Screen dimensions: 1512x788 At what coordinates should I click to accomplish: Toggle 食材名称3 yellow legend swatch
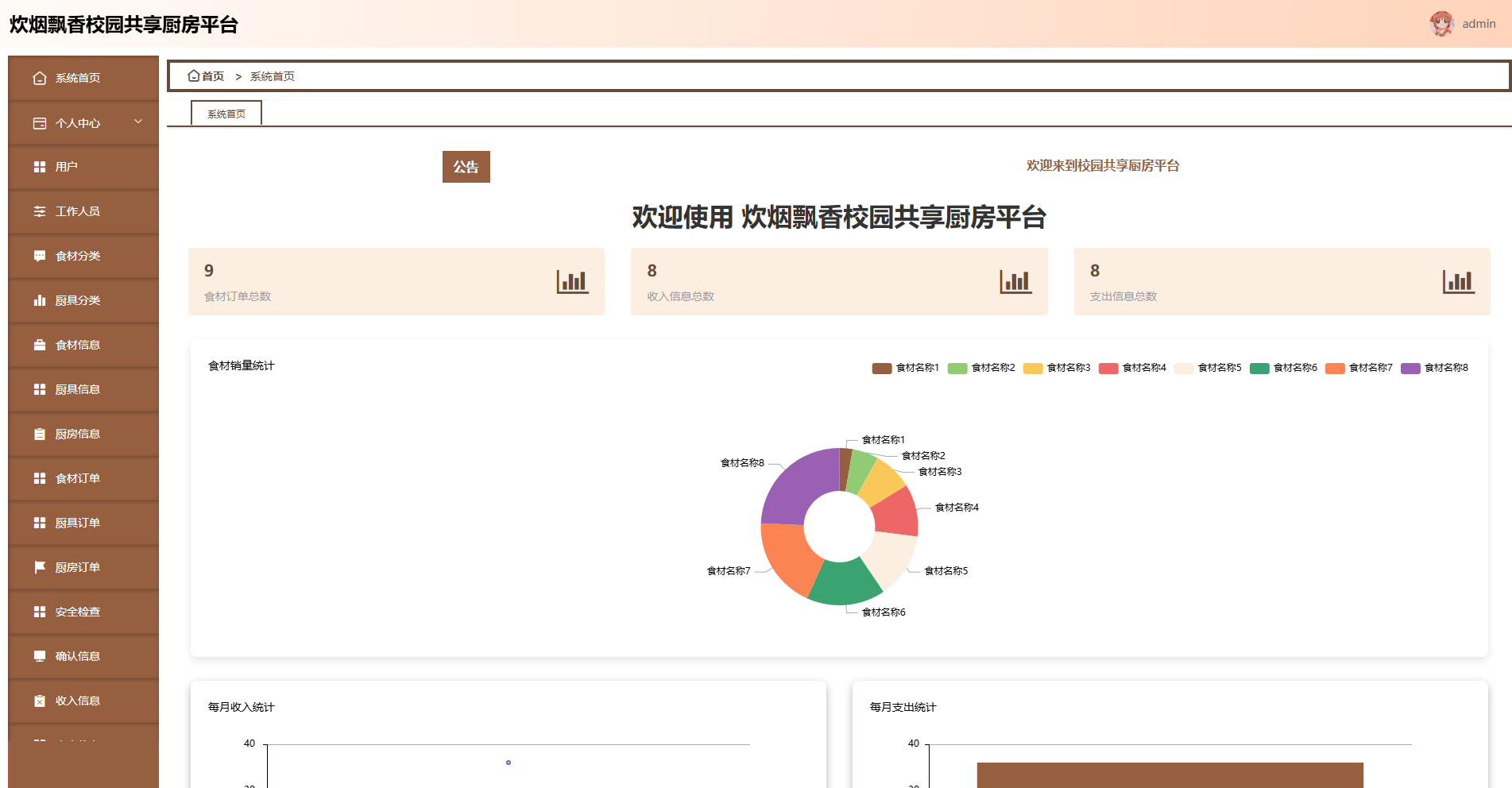[1033, 368]
